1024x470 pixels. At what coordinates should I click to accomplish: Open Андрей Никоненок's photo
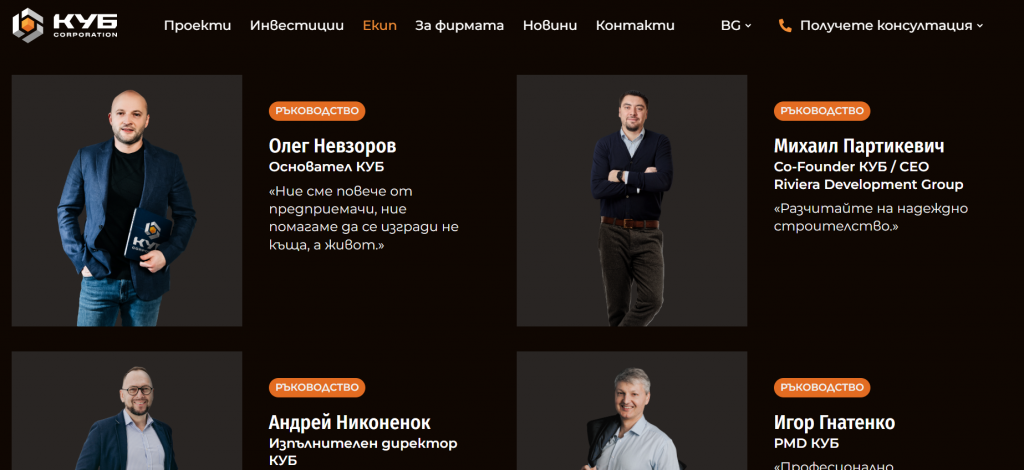127,411
